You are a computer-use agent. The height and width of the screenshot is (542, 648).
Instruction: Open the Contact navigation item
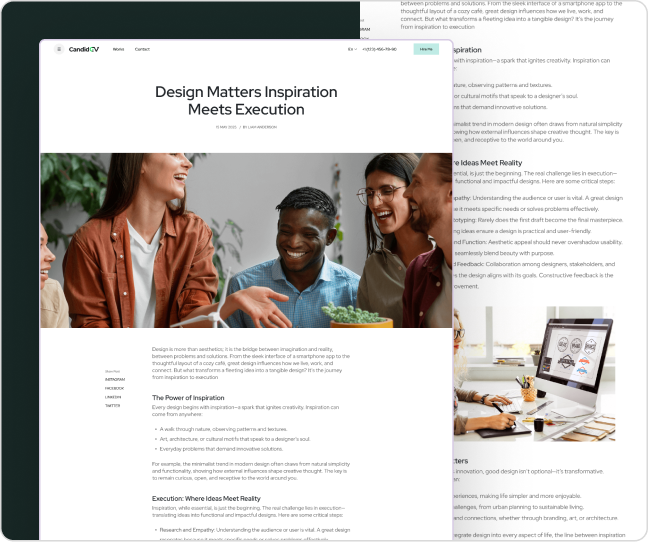pos(142,49)
